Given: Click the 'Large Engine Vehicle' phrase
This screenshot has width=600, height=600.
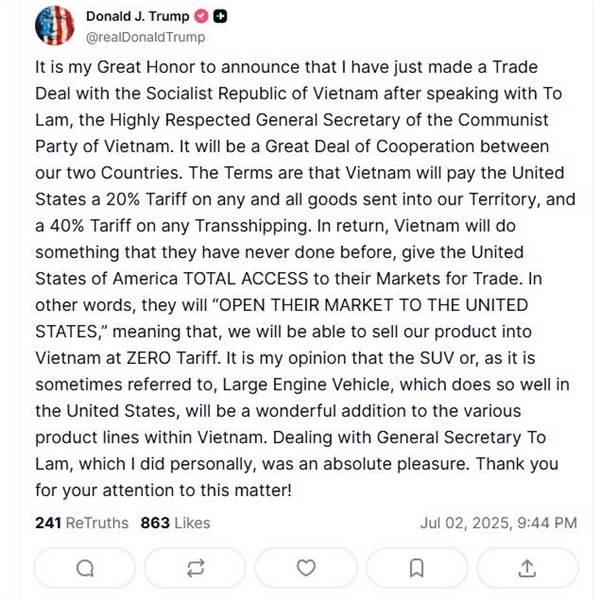Looking at the screenshot, I should pos(308,385).
